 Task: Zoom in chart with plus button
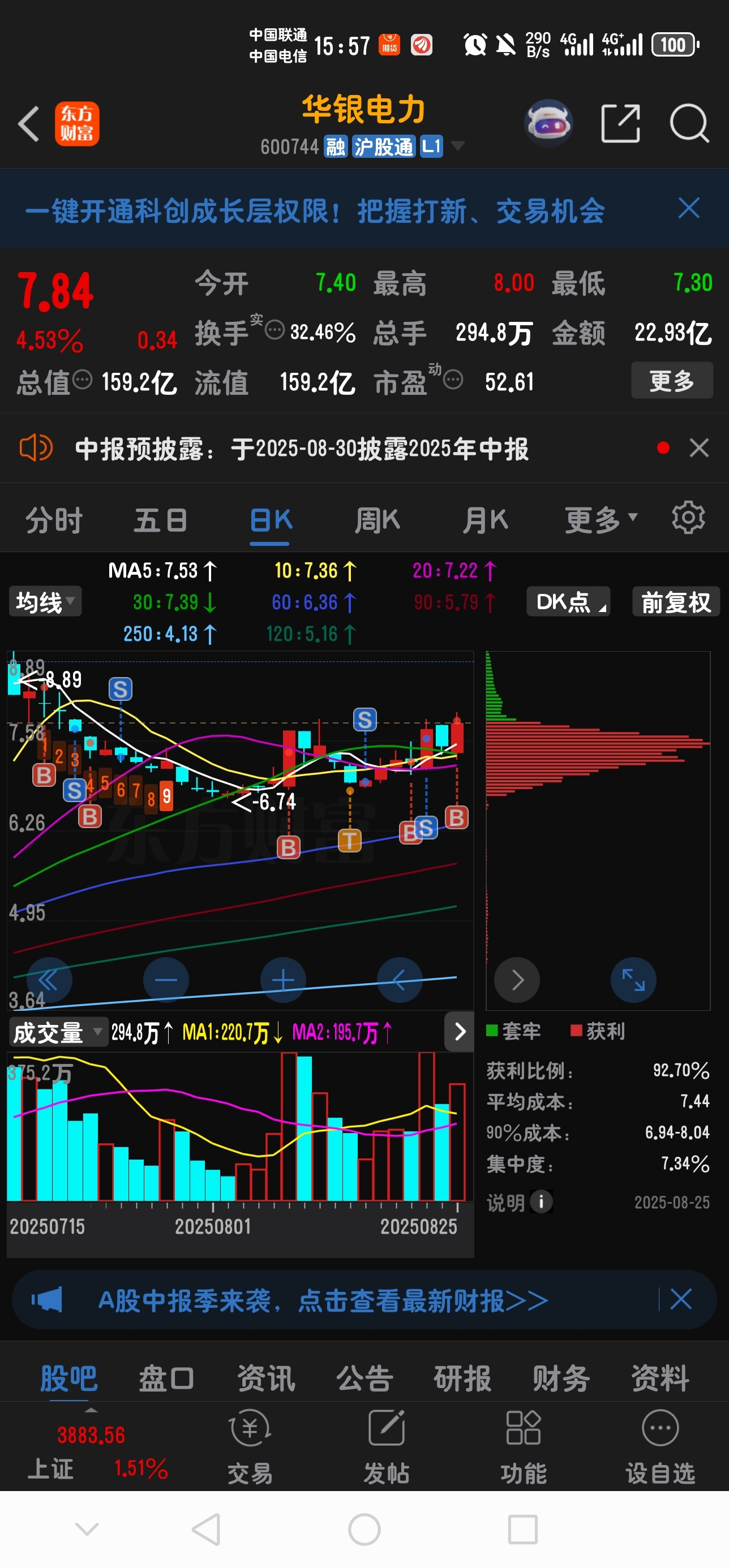(x=283, y=981)
